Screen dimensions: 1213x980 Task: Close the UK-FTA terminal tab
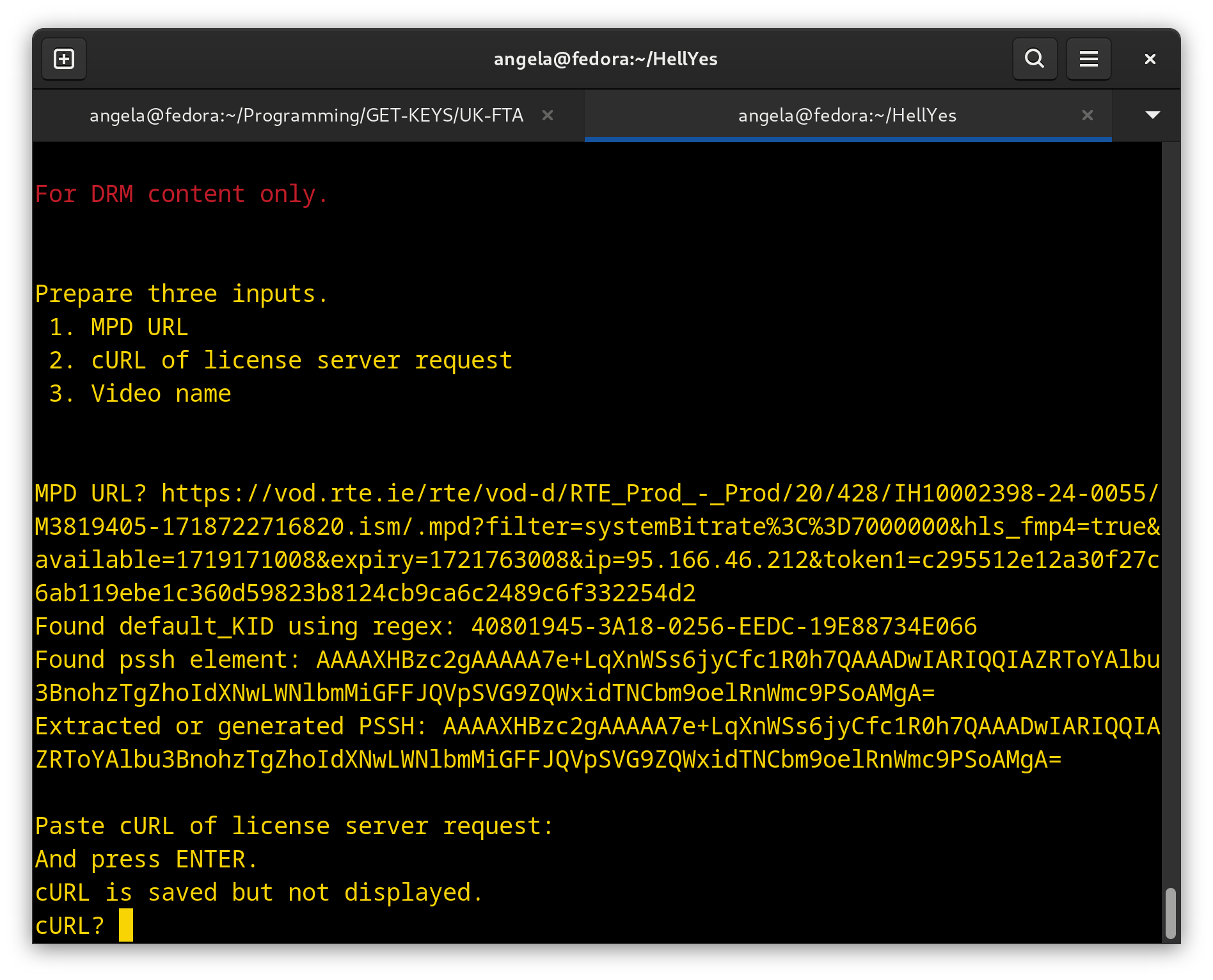point(548,115)
